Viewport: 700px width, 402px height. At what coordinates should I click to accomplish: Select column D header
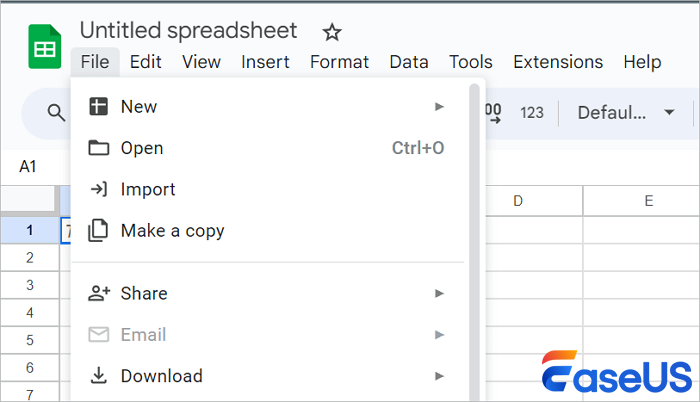[x=534, y=201]
